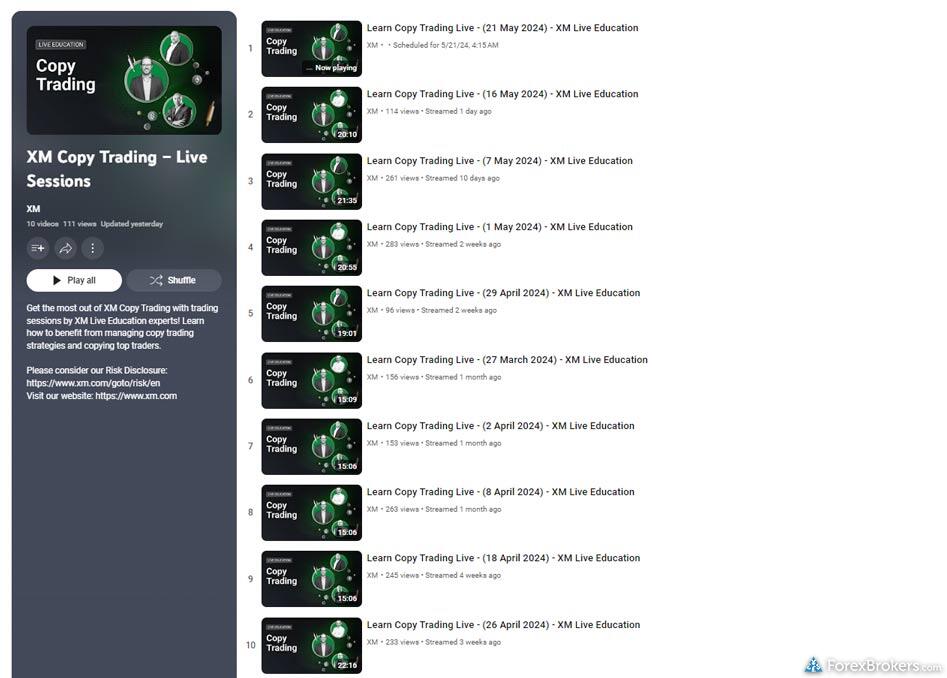Play the 16 May 2024 video thumbnail
This screenshot has height=678, width=947.
click(x=311, y=115)
